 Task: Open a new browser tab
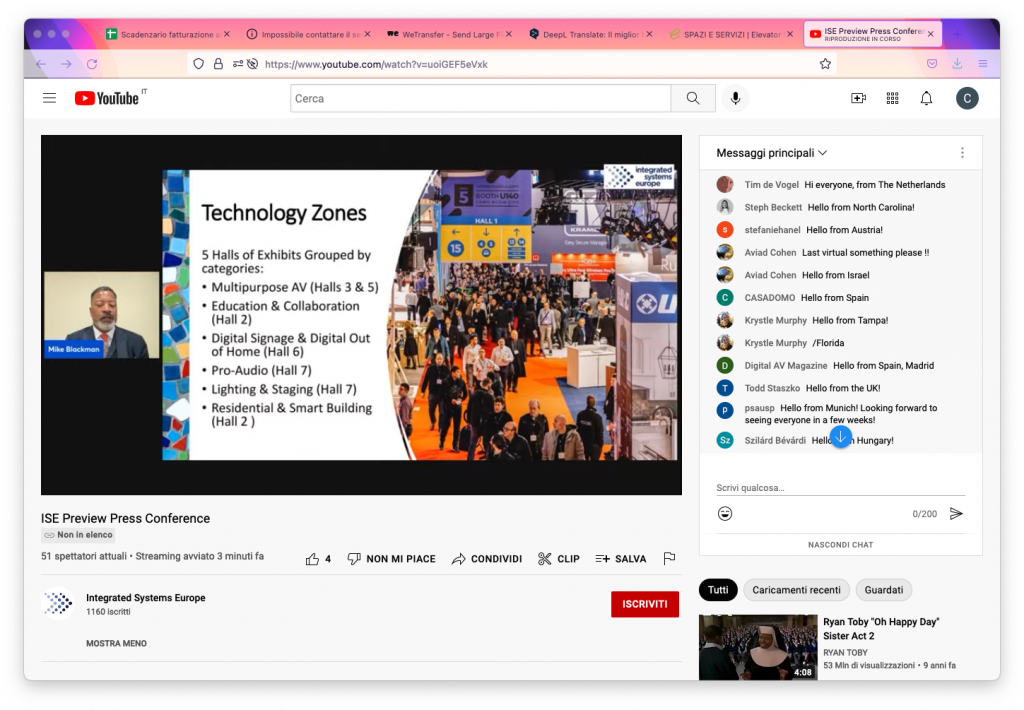[957, 34]
